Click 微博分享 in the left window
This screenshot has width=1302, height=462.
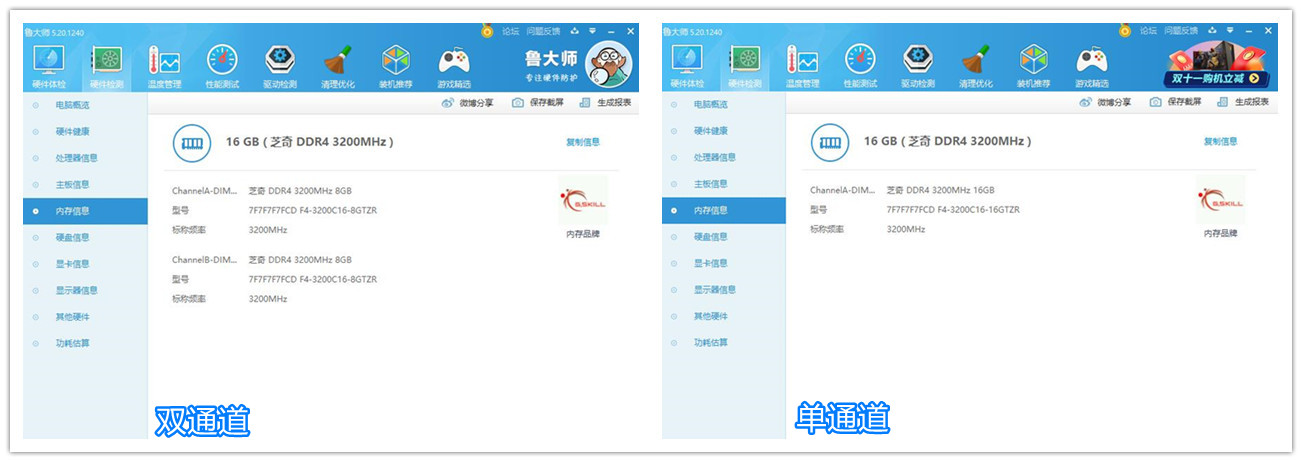pyautogui.click(x=467, y=103)
